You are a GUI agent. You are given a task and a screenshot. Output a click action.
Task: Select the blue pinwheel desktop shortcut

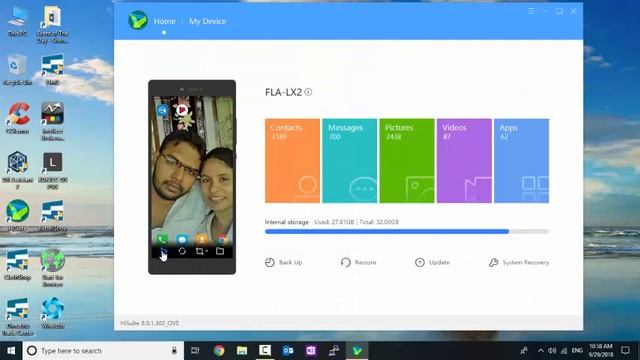(52, 313)
